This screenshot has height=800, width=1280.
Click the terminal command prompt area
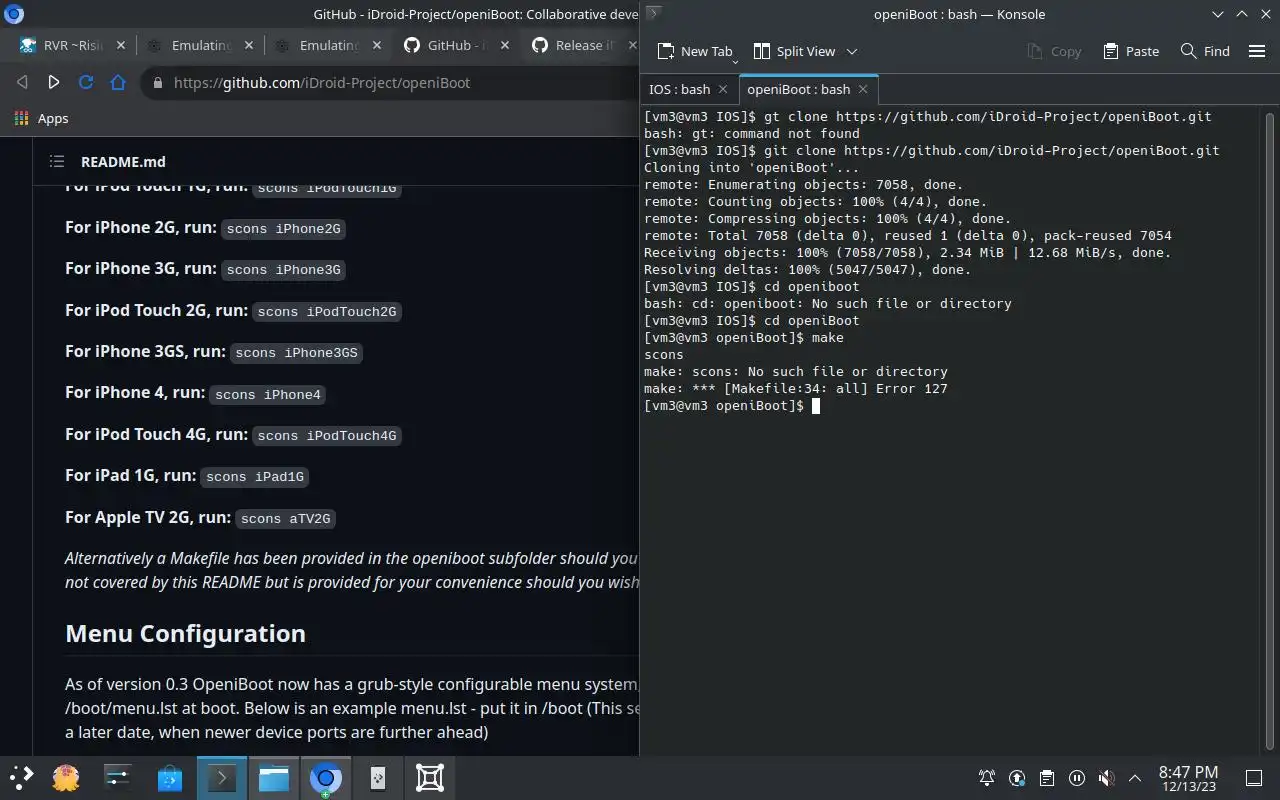tap(816, 406)
